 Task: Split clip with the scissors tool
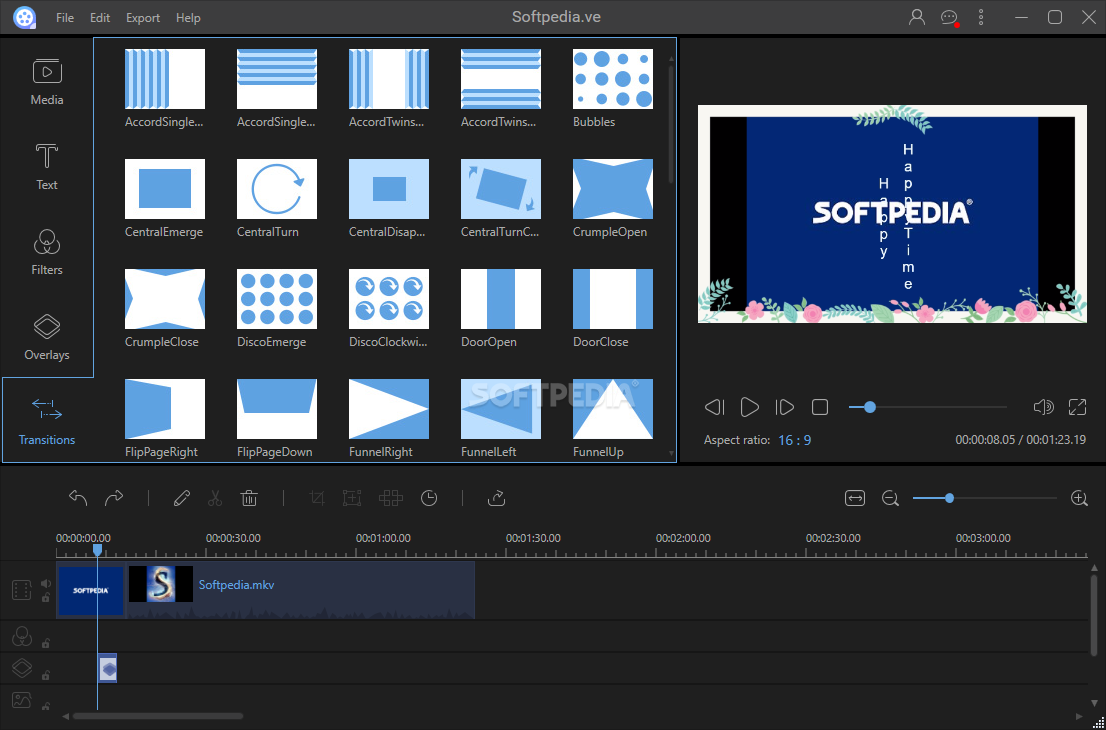tap(215, 498)
